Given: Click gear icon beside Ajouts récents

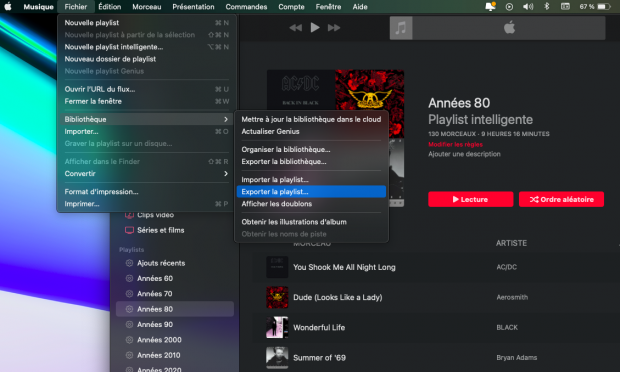Looking at the screenshot, I should (129, 263).
